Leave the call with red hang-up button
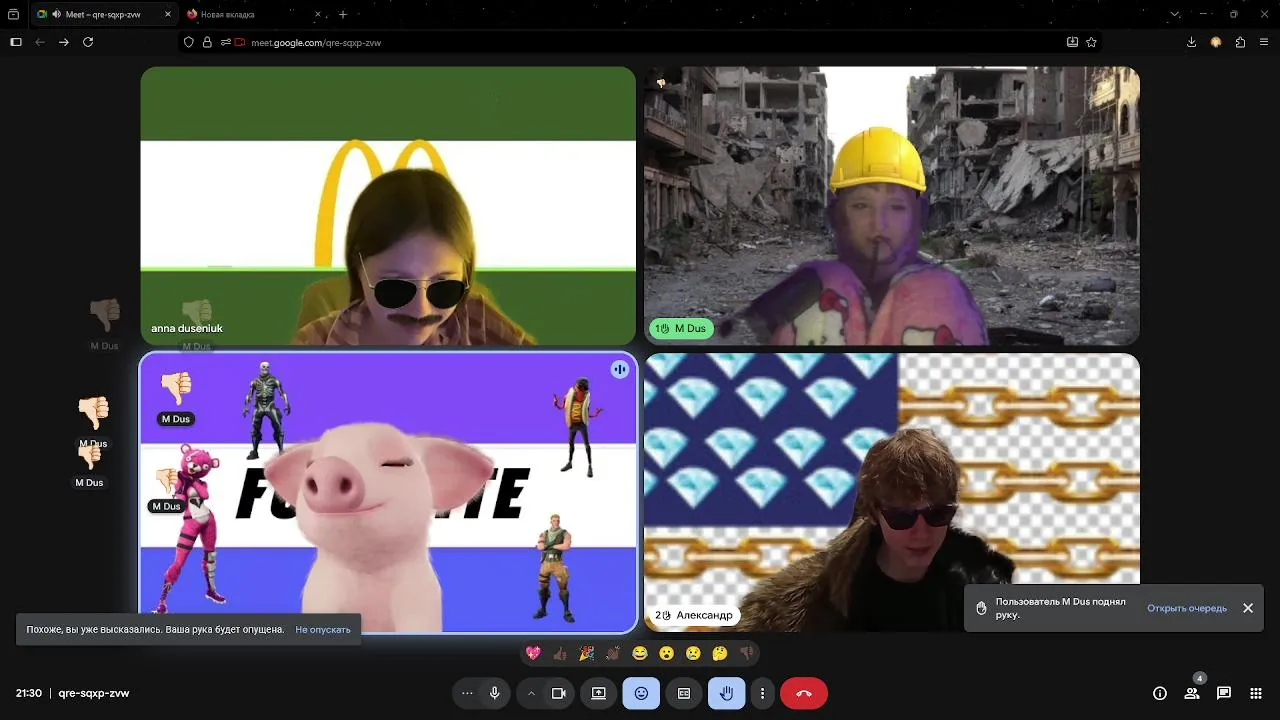Viewport: 1280px width, 720px height. click(804, 693)
